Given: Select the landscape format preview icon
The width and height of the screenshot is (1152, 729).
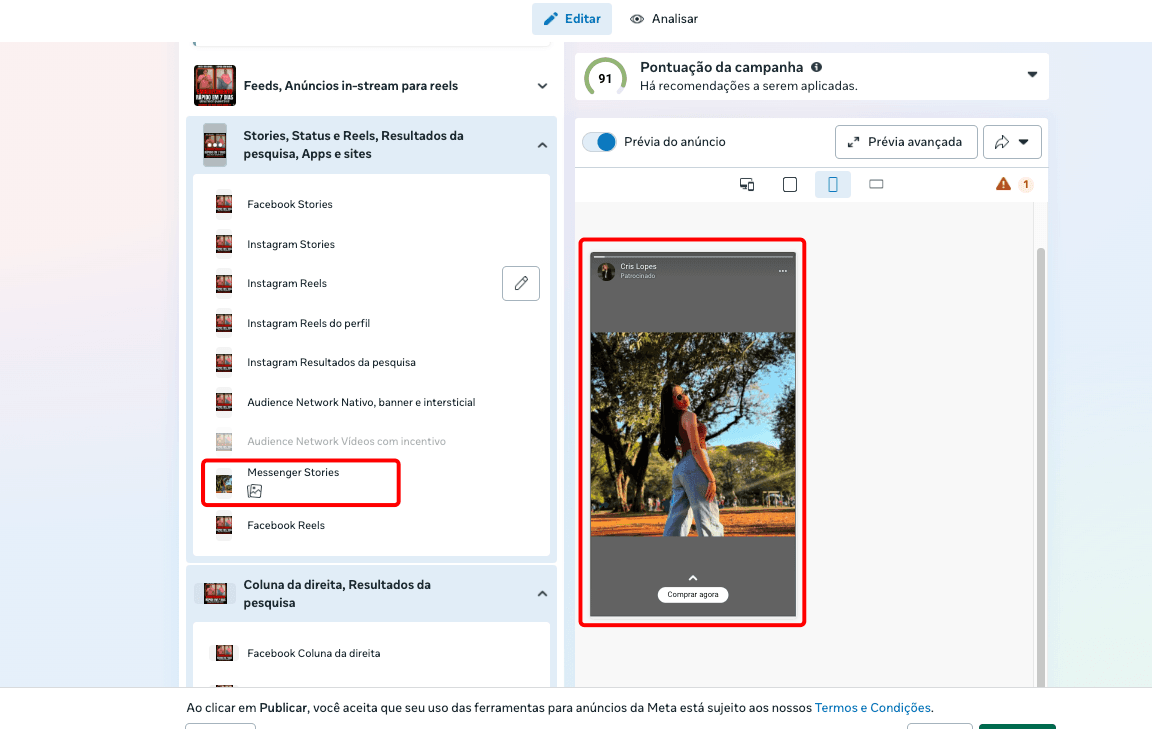Looking at the screenshot, I should coord(877,184).
